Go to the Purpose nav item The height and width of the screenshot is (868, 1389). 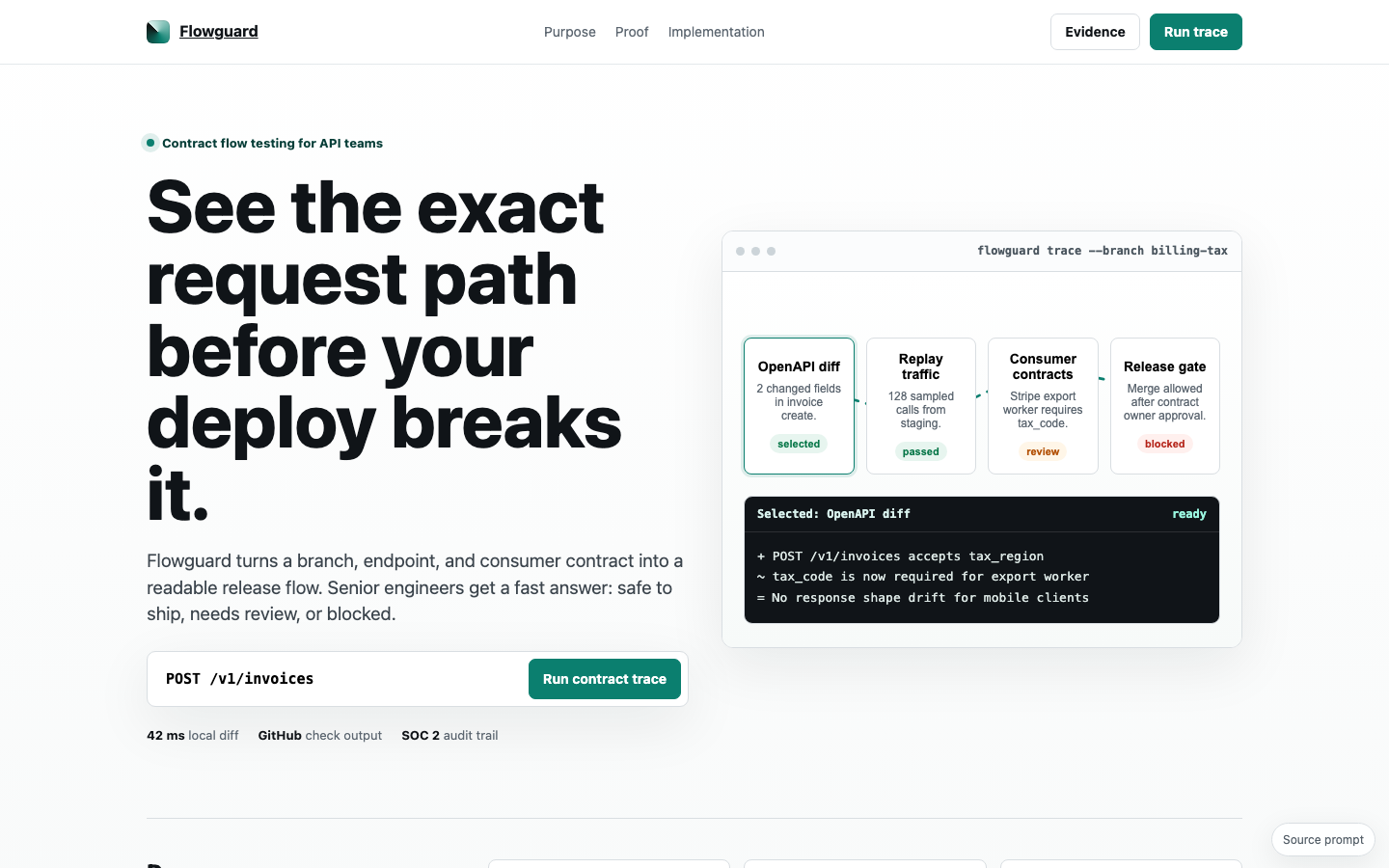[570, 32]
